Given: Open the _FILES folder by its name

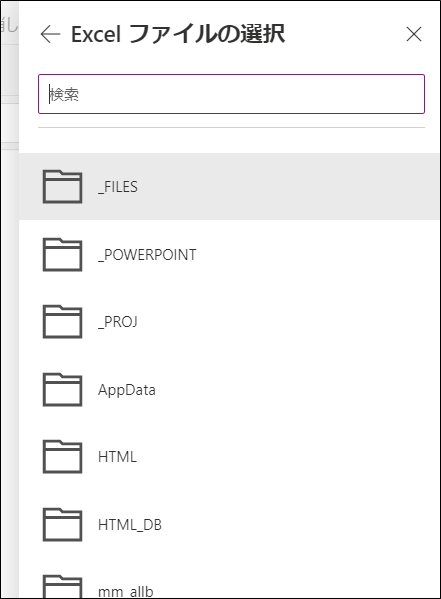Looking at the screenshot, I should pyautogui.click(x=118, y=187).
